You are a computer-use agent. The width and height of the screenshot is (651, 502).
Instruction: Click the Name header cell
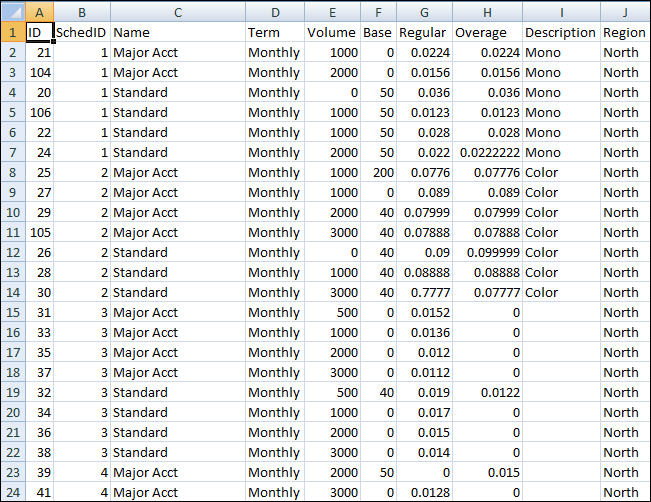tap(178, 32)
